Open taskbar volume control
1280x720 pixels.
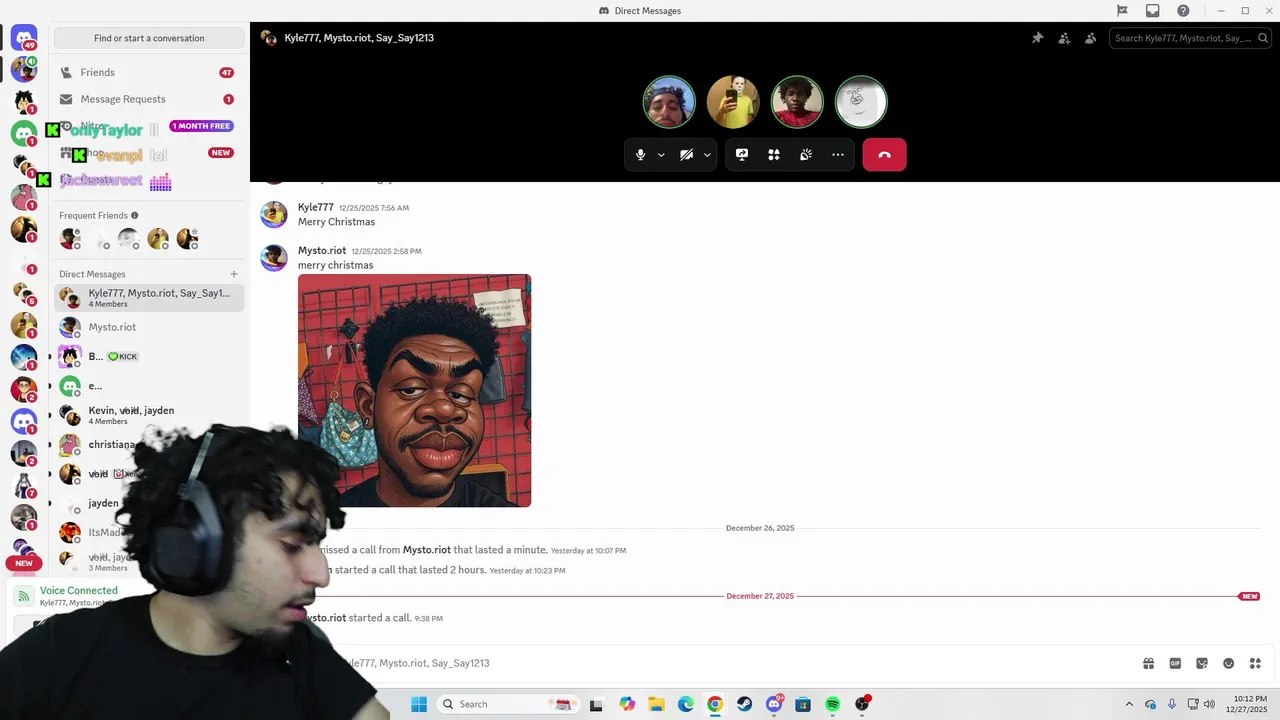coord(1210,704)
